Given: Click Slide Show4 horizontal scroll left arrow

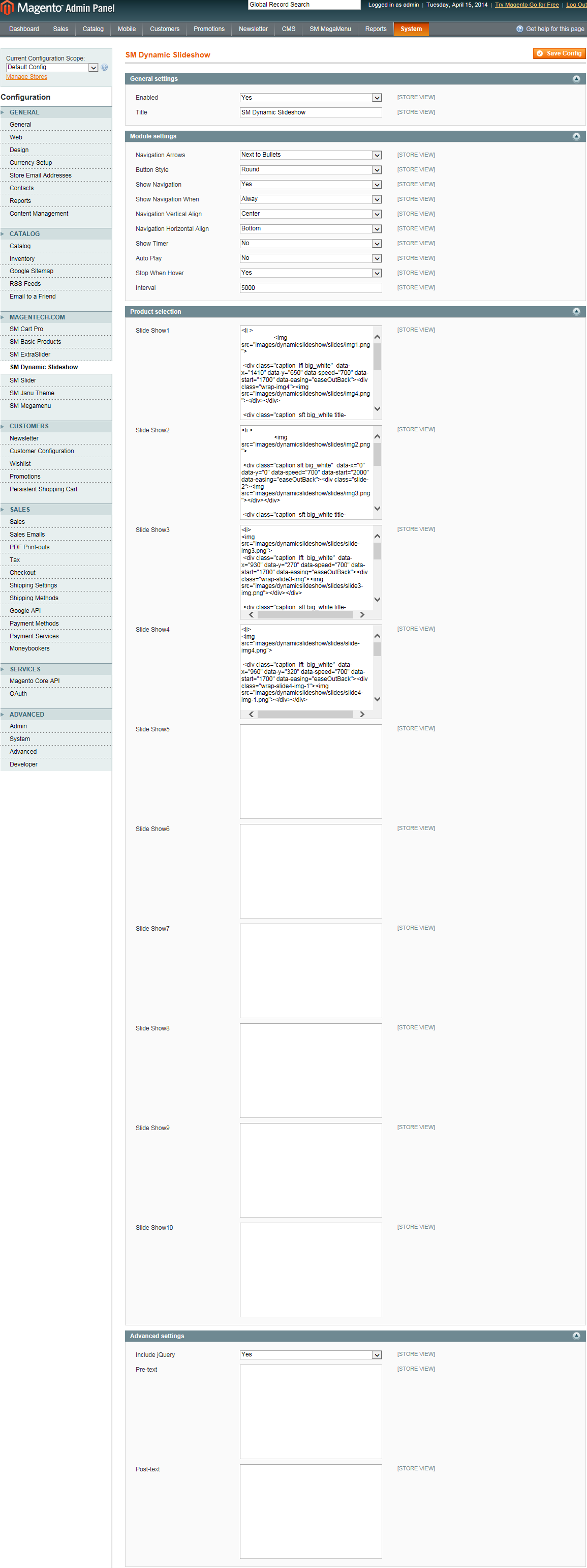Looking at the screenshot, I should coord(251,715).
